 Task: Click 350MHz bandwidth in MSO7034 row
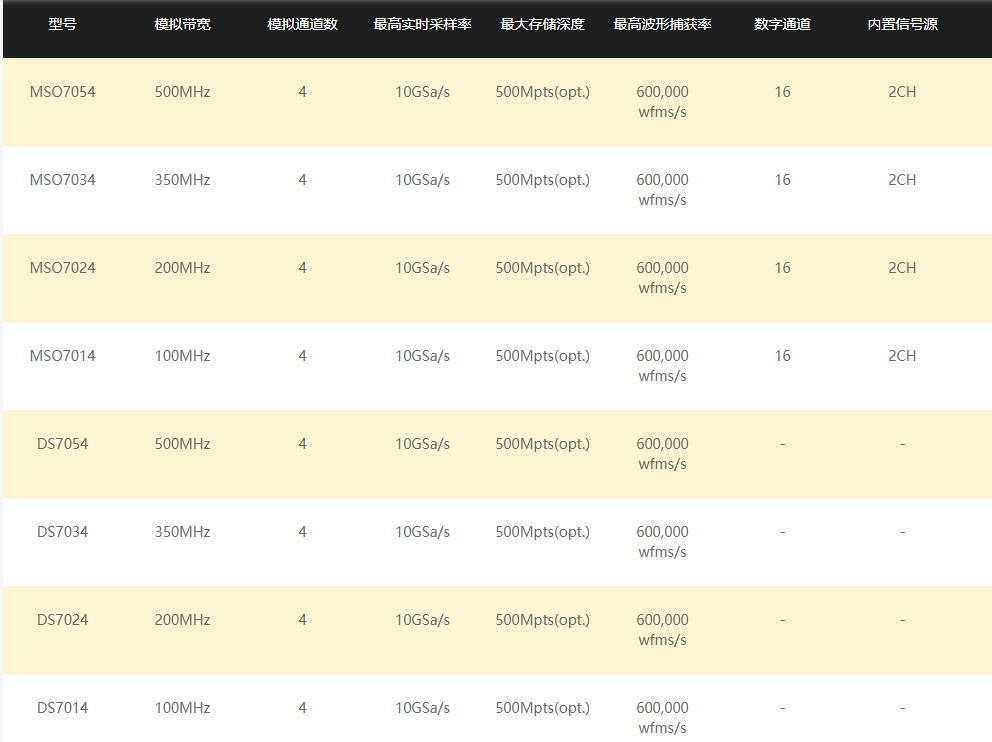182,180
